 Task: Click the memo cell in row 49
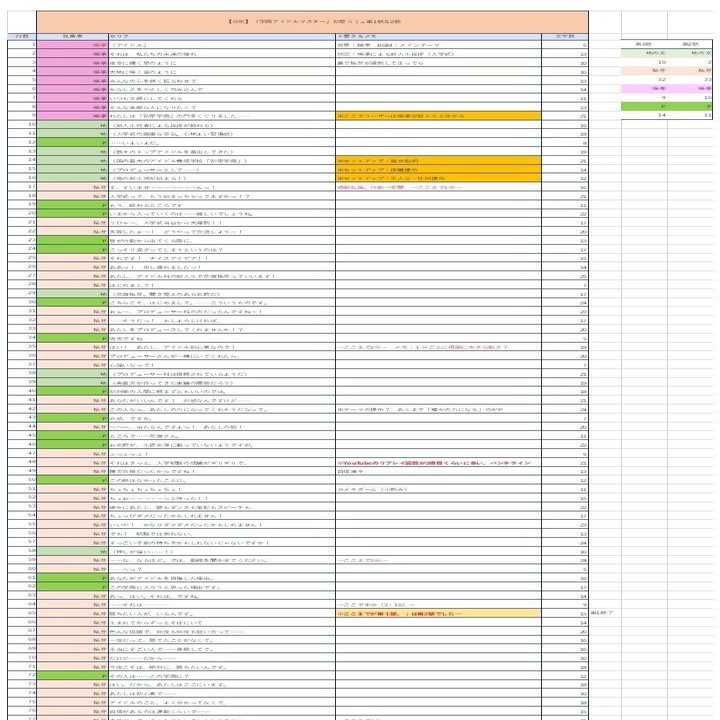[x=439, y=471]
